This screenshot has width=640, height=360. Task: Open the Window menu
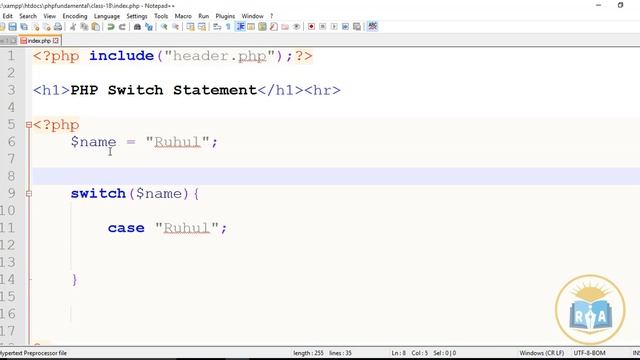[x=252, y=16]
